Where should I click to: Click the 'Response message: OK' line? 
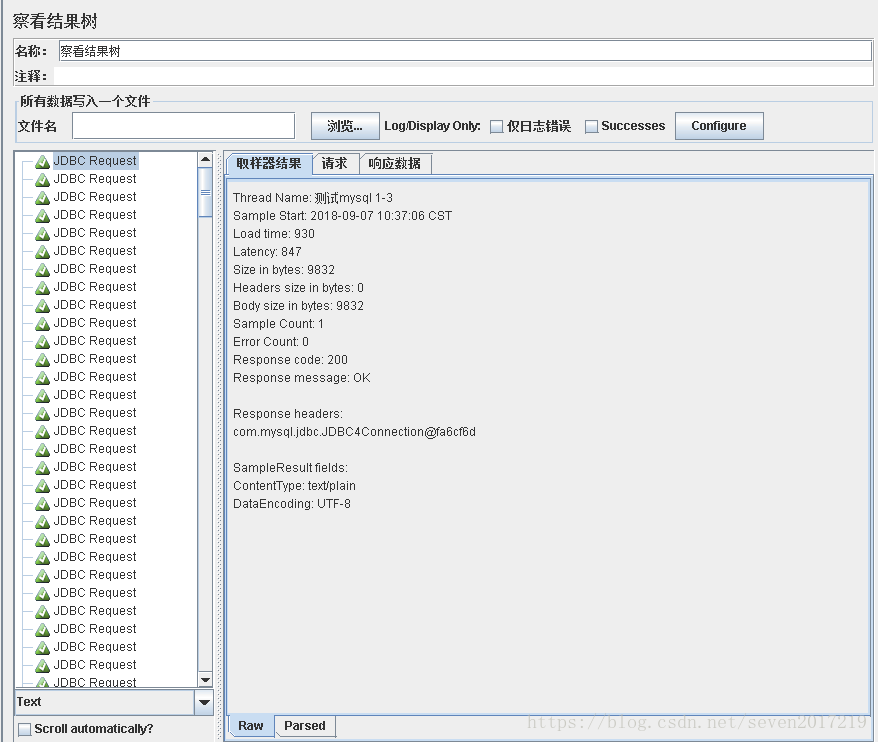302,378
